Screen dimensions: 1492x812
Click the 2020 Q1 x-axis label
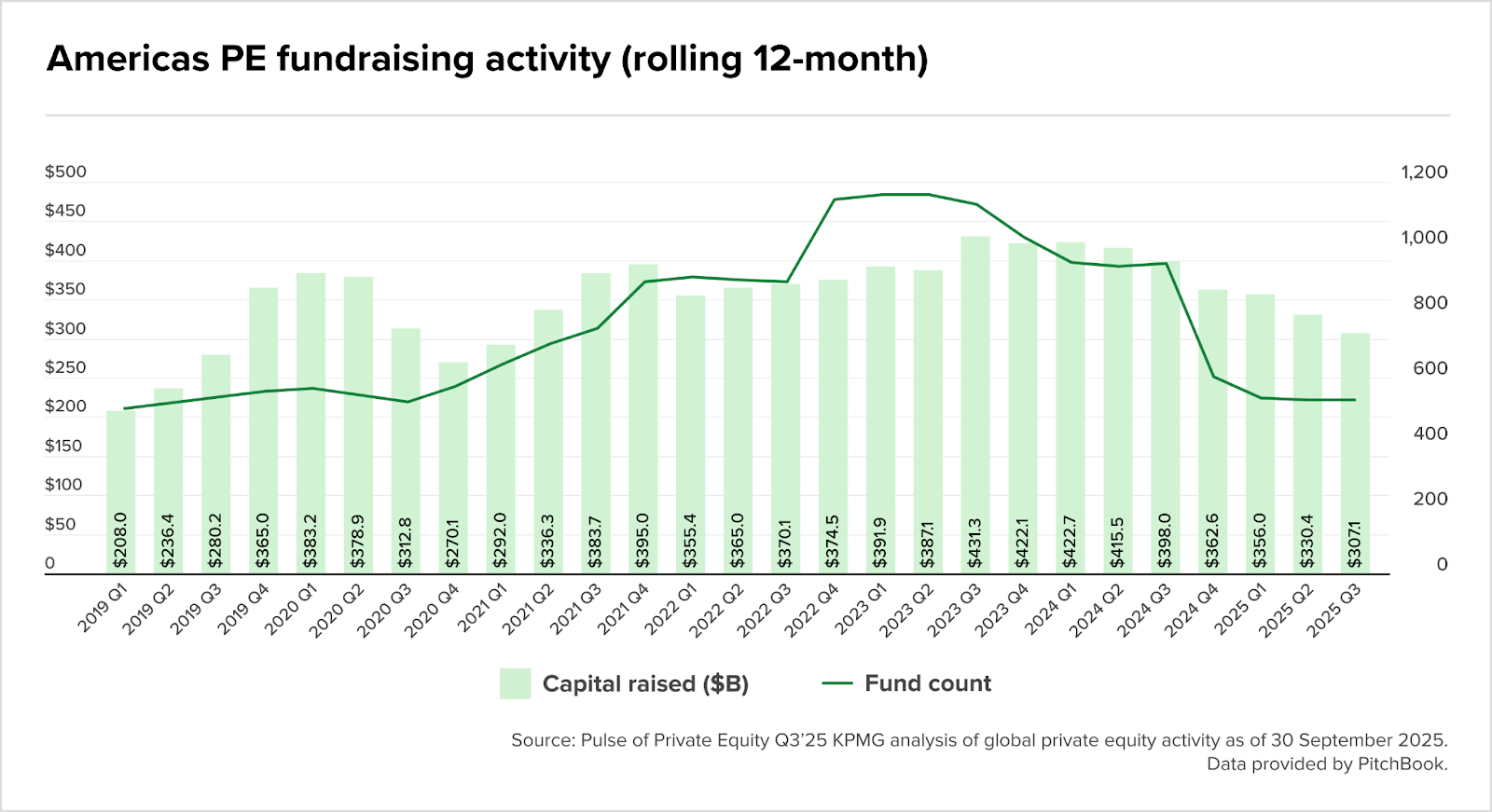pos(291,611)
